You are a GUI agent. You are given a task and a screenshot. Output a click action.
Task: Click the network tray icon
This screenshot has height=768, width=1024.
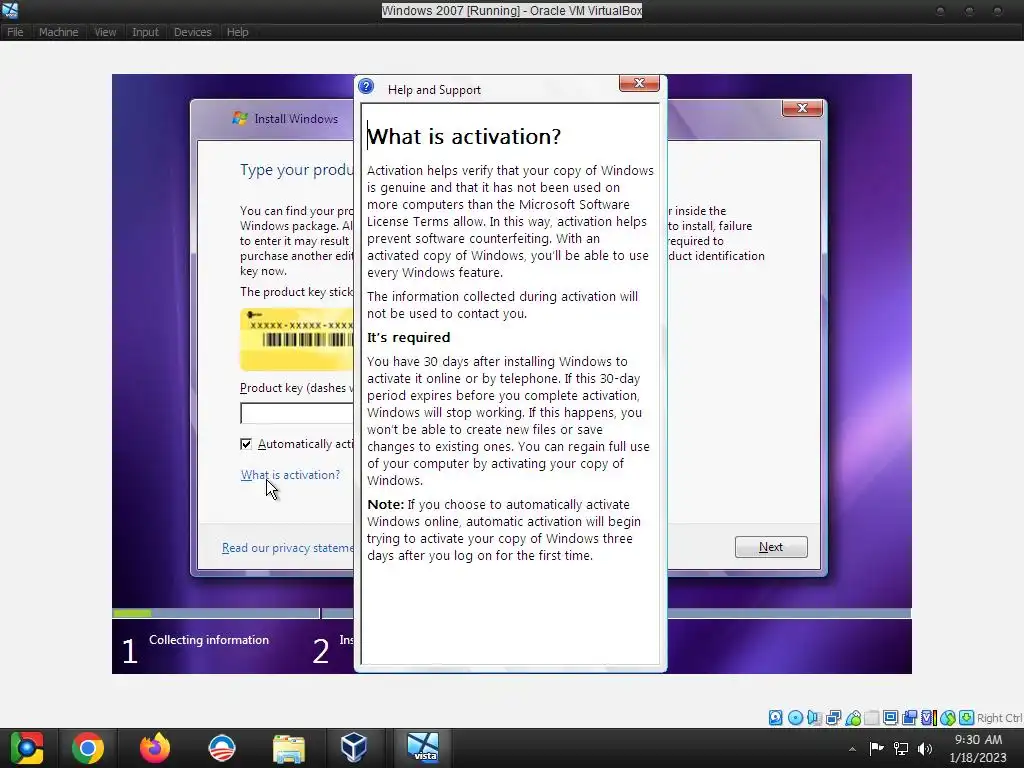click(x=901, y=748)
